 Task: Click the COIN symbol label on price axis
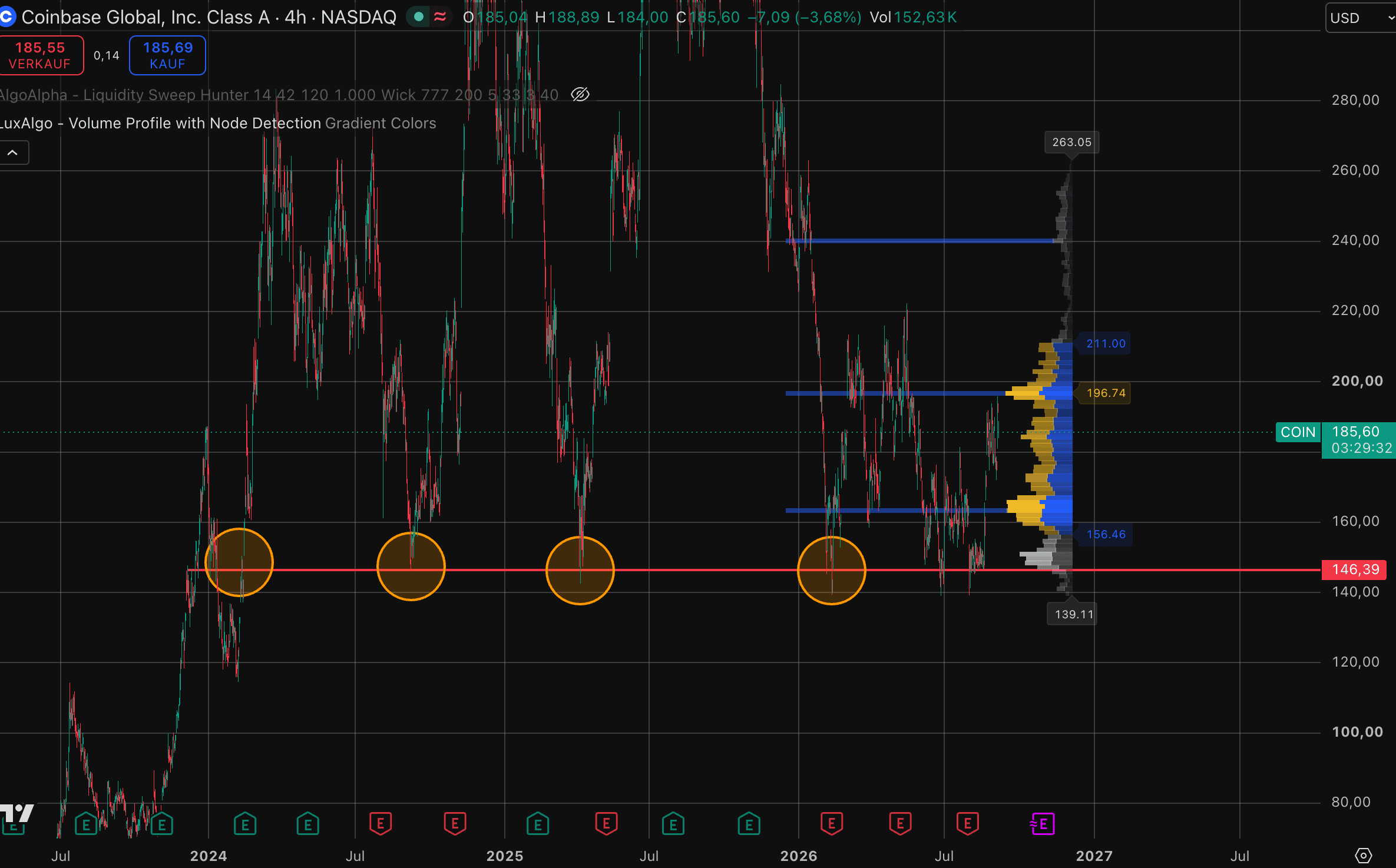1298,432
